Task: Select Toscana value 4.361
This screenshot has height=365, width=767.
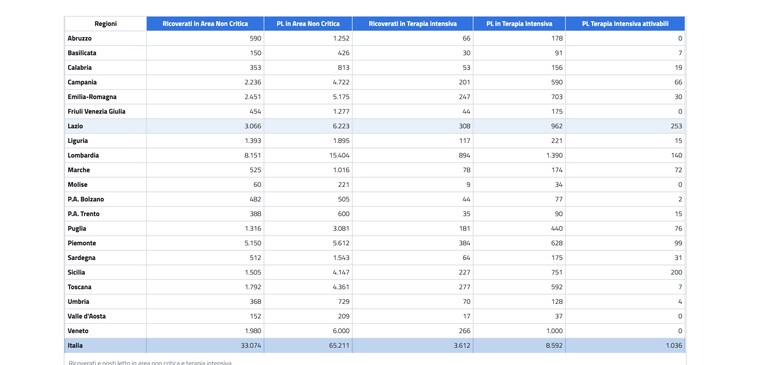Action: point(341,287)
